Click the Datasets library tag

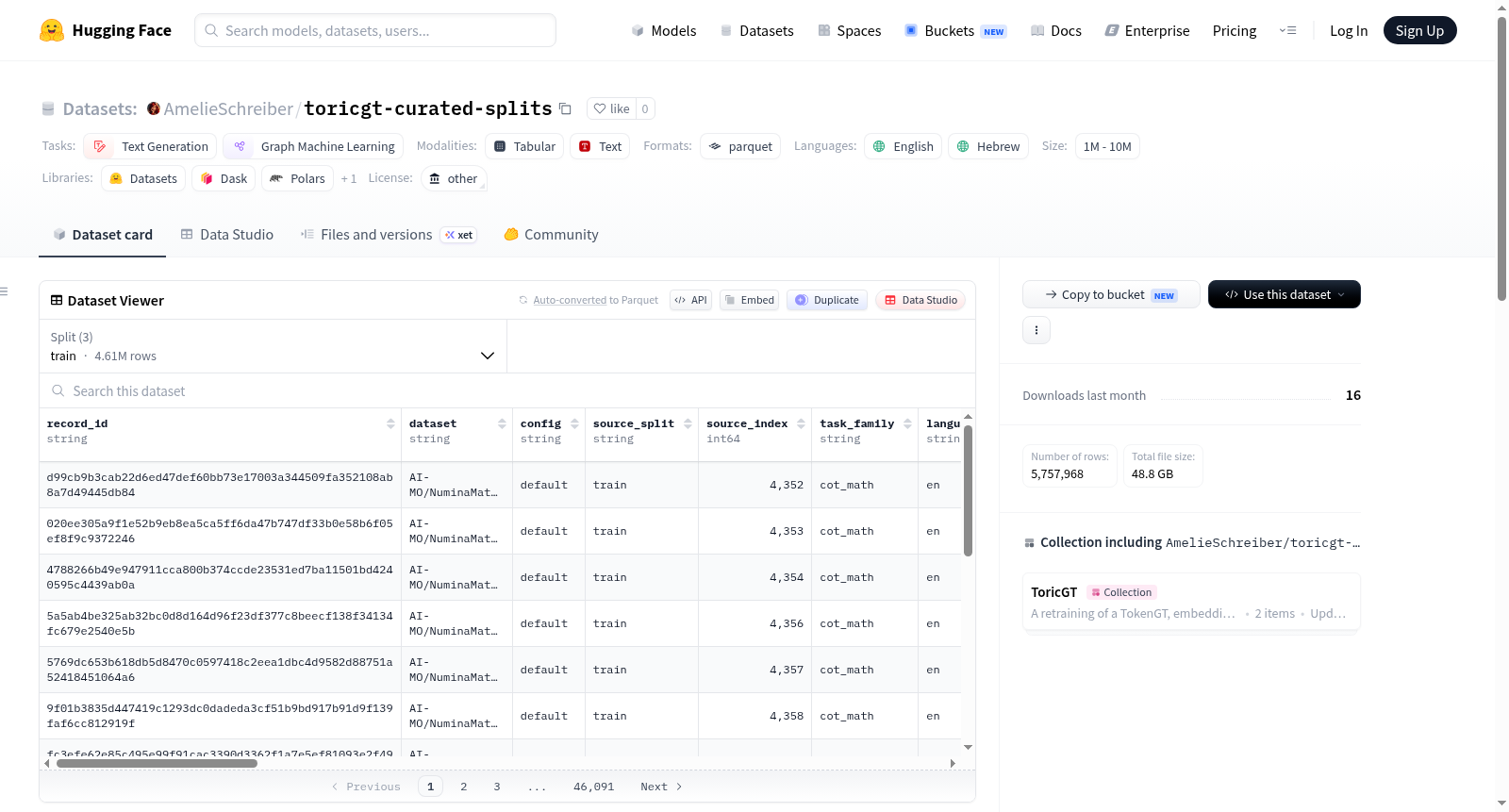tap(143, 178)
